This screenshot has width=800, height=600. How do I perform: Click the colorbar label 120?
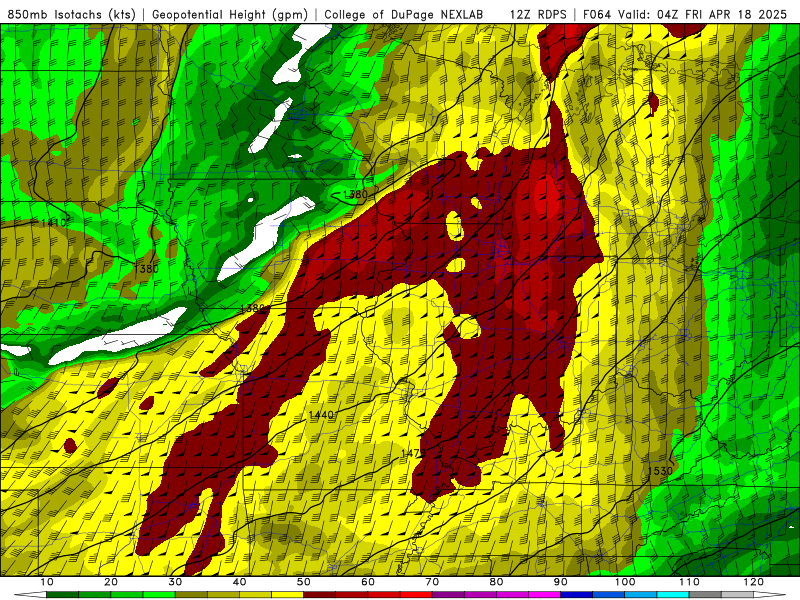pos(754,582)
